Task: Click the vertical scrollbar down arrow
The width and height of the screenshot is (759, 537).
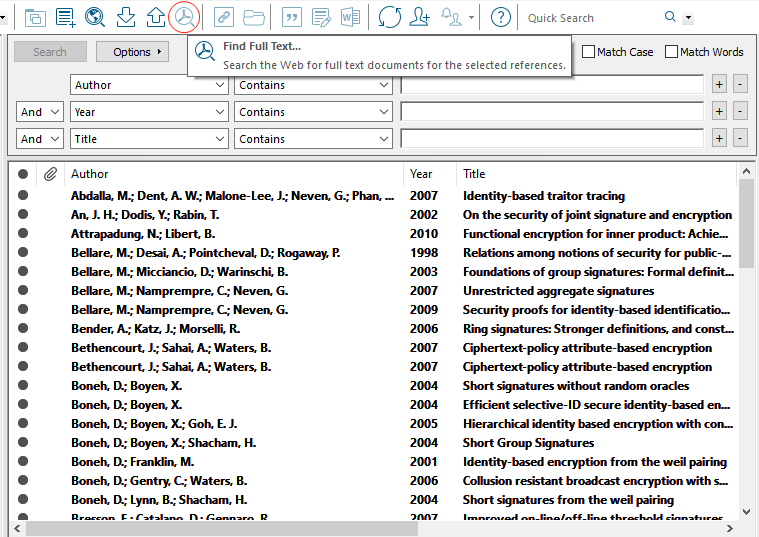Action: 746,512
